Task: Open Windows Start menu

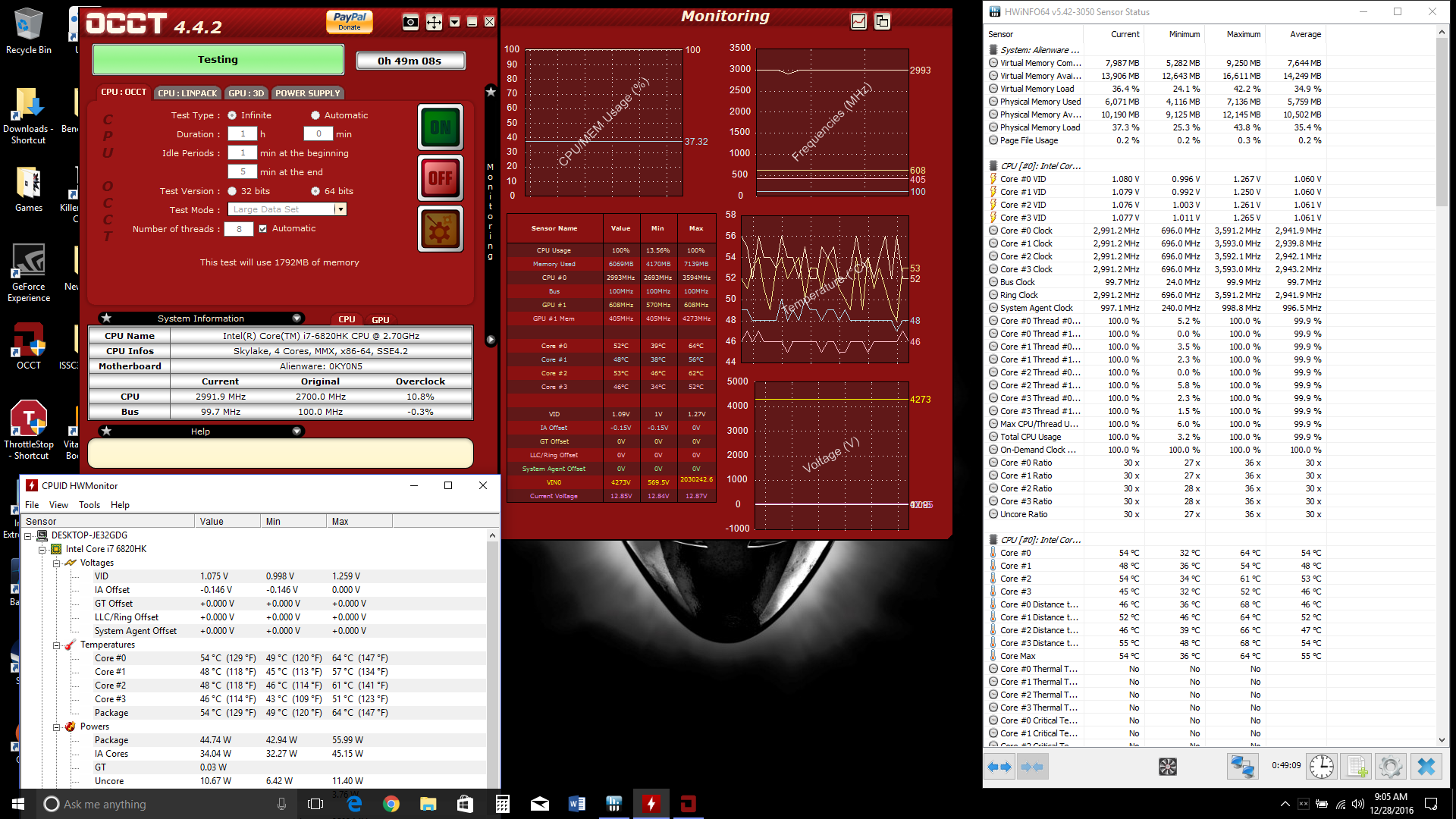Action: click(18, 804)
